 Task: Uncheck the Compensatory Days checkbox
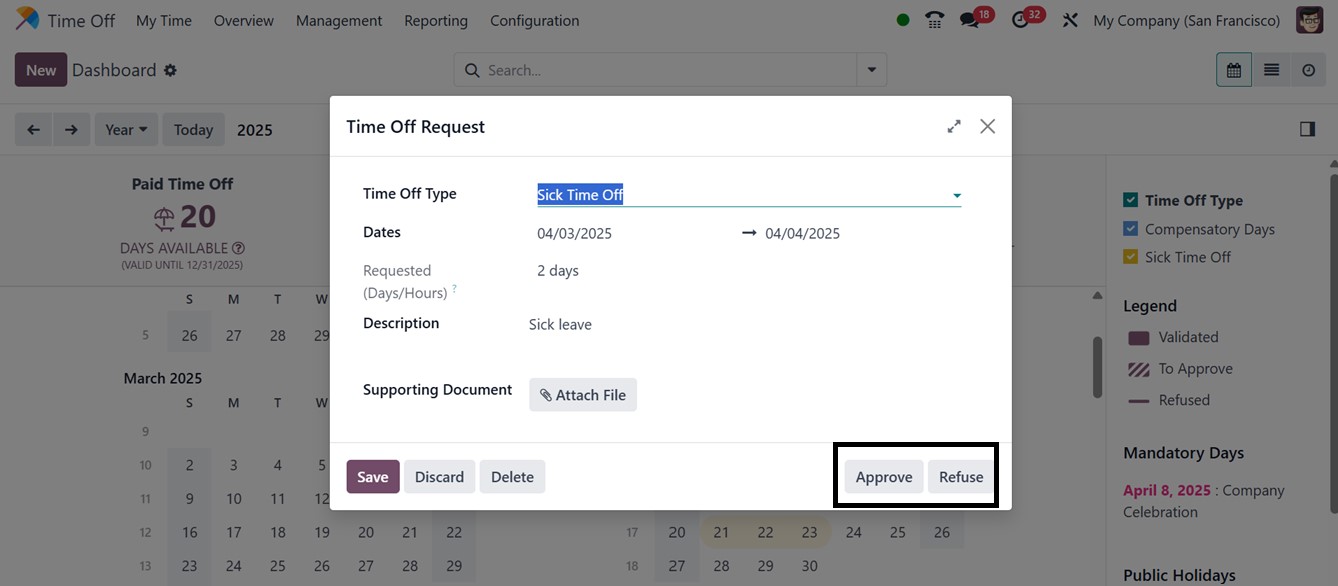click(1131, 229)
